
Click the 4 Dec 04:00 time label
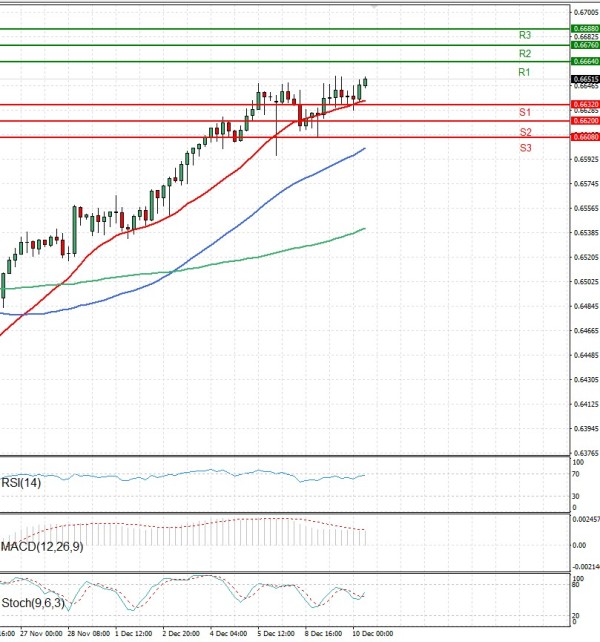click(229, 634)
